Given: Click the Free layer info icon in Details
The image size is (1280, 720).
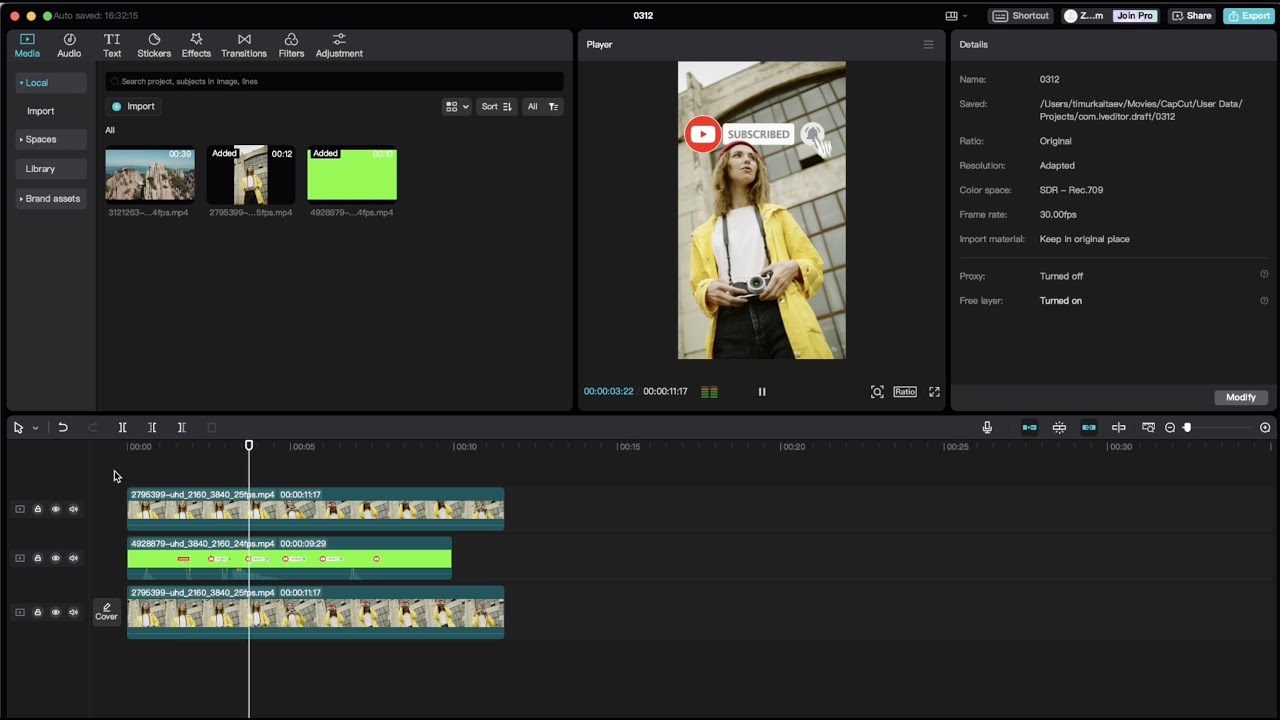Looking at the screenshot, I should point(1264,300).
